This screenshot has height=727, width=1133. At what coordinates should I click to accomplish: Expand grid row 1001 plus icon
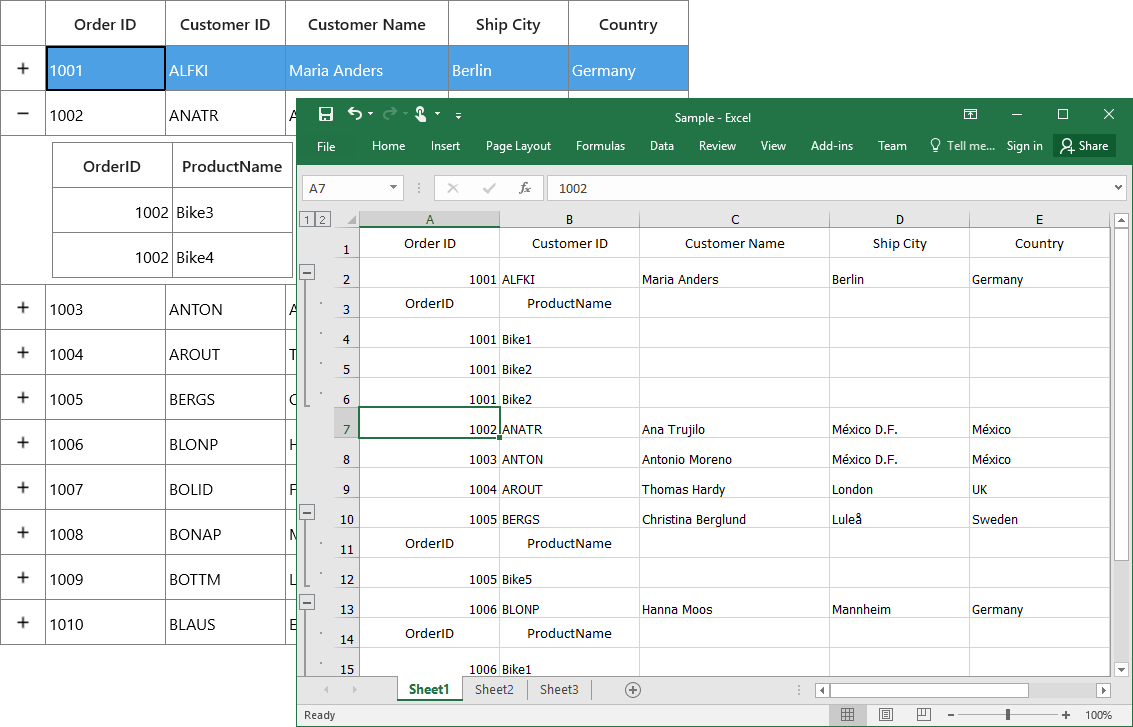(23, 68)
